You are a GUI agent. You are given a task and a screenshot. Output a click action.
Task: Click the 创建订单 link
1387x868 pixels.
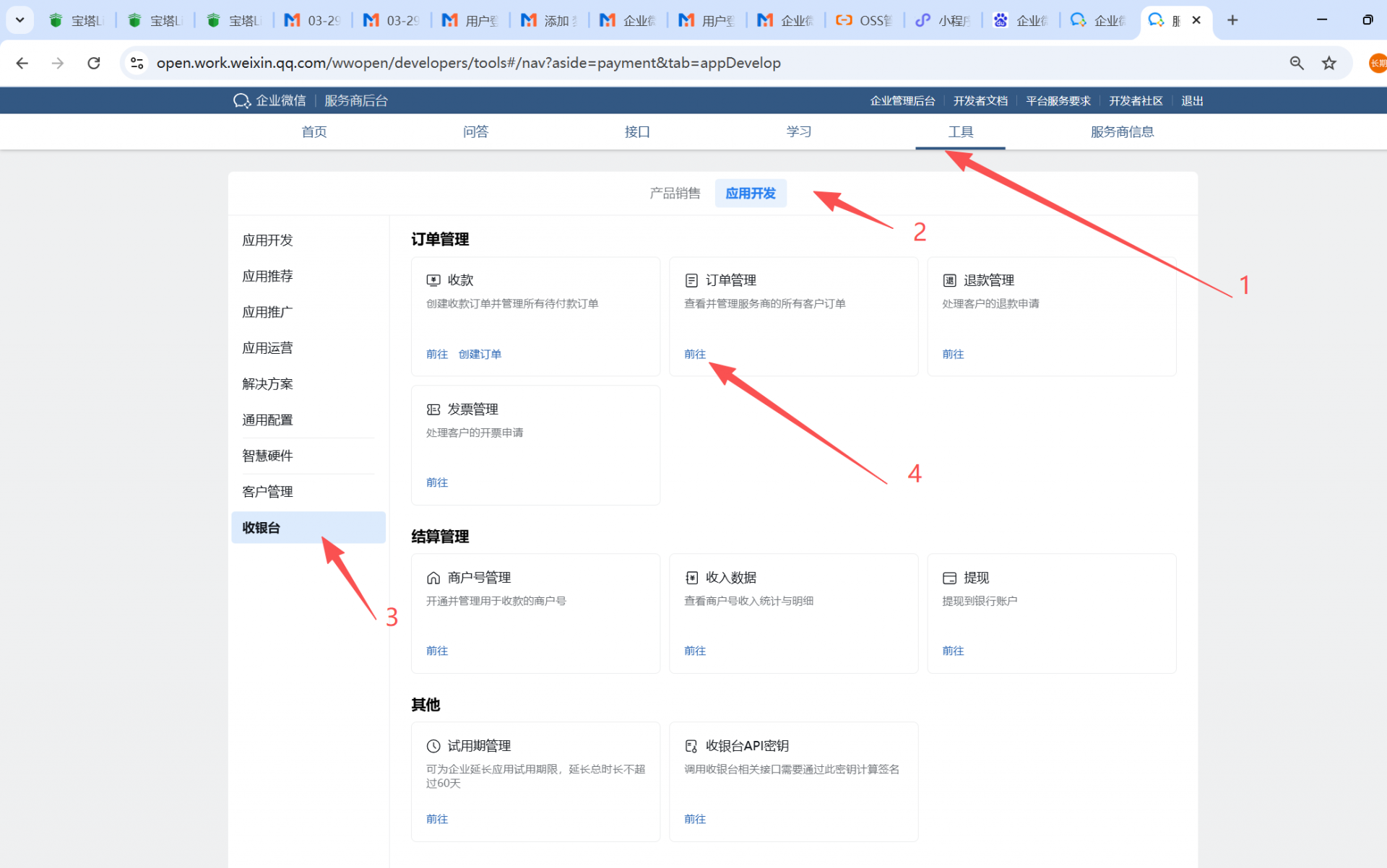480,354
